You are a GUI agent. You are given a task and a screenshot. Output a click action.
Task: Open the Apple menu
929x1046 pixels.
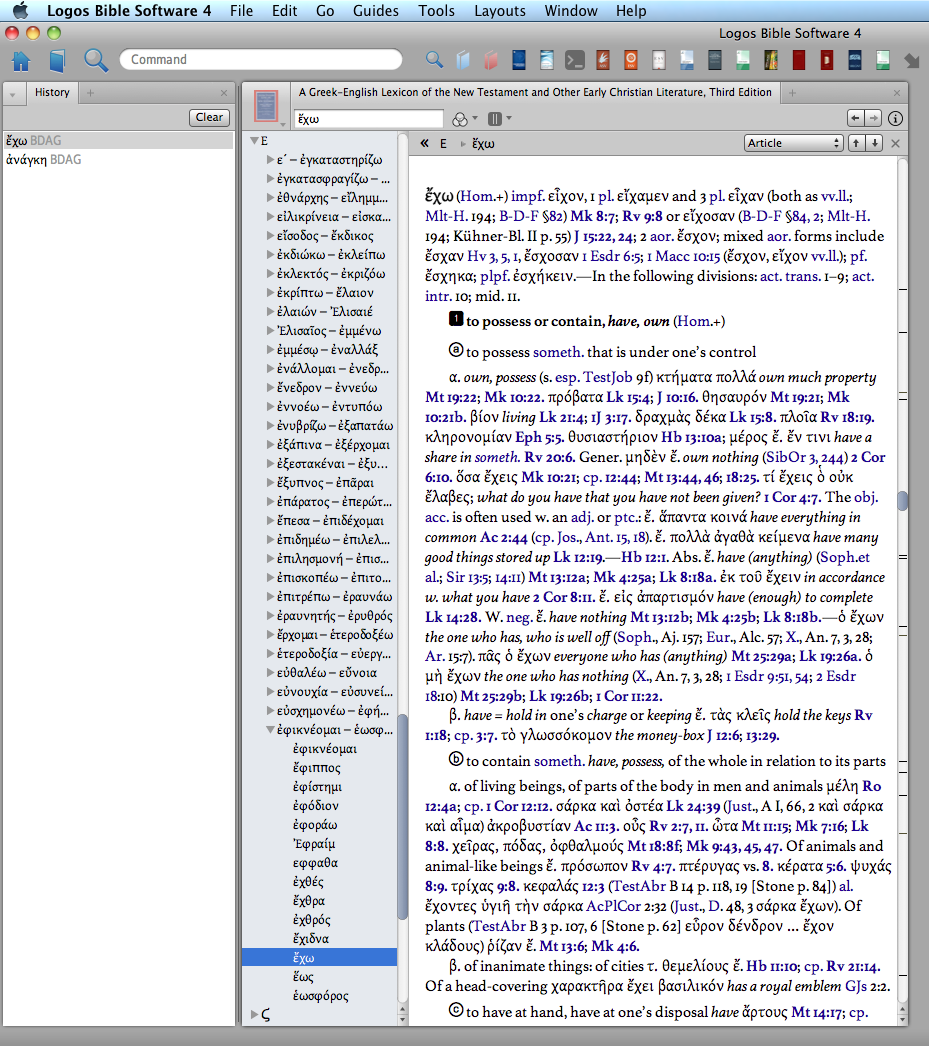coord(21,11)
